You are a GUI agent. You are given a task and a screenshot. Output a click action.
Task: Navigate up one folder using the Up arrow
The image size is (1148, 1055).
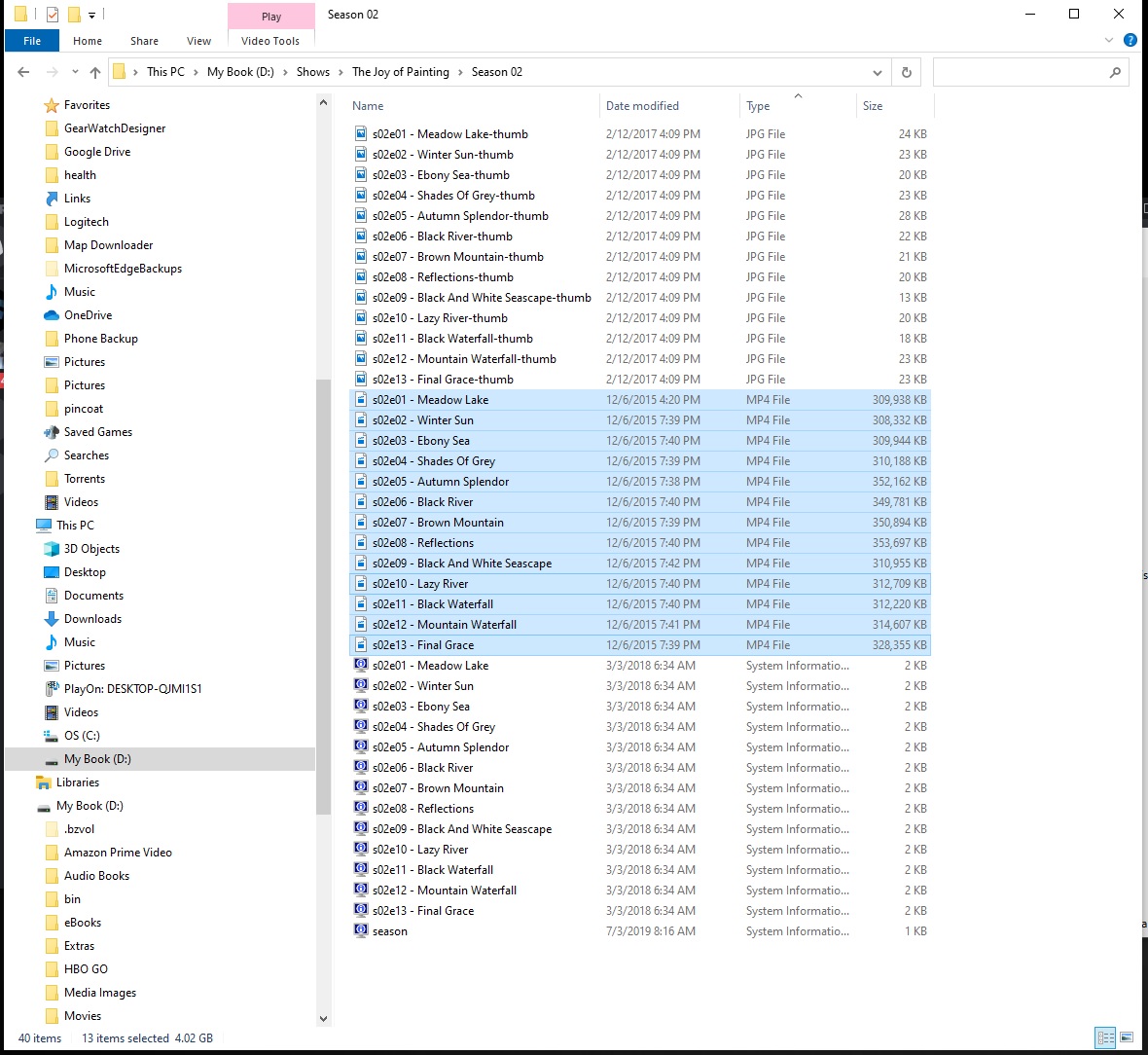coord(94,71)
